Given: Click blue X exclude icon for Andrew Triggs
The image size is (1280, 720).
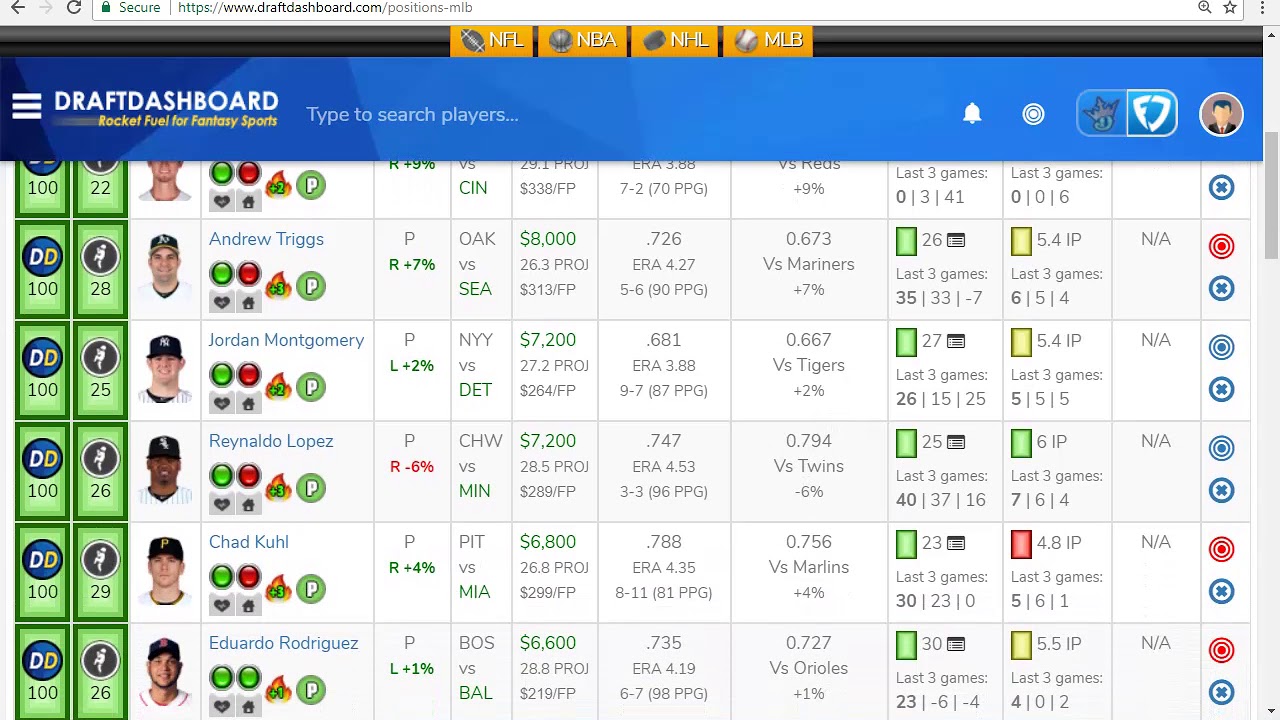Looking at the screenshot, I should pos(1221,289).
